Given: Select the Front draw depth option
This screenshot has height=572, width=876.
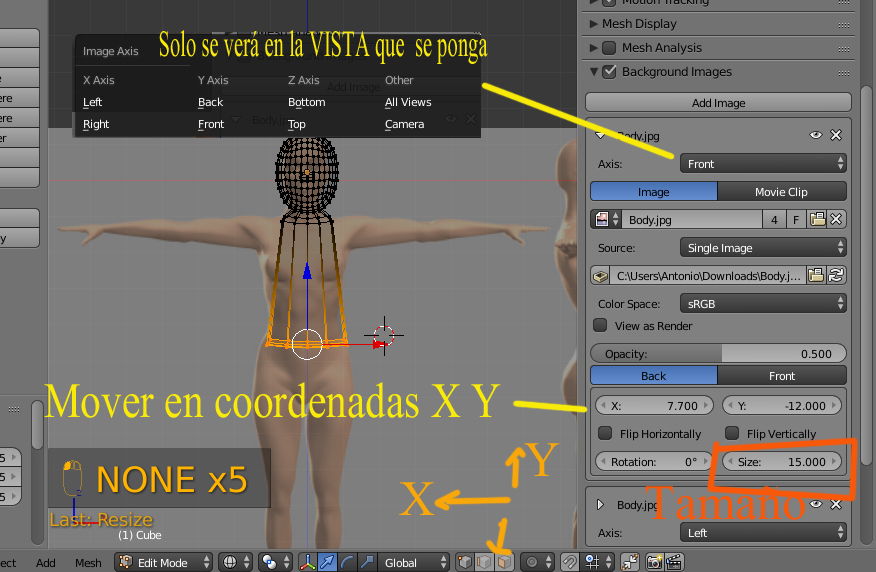Looking at the screenshot, I should pos(782,376).
